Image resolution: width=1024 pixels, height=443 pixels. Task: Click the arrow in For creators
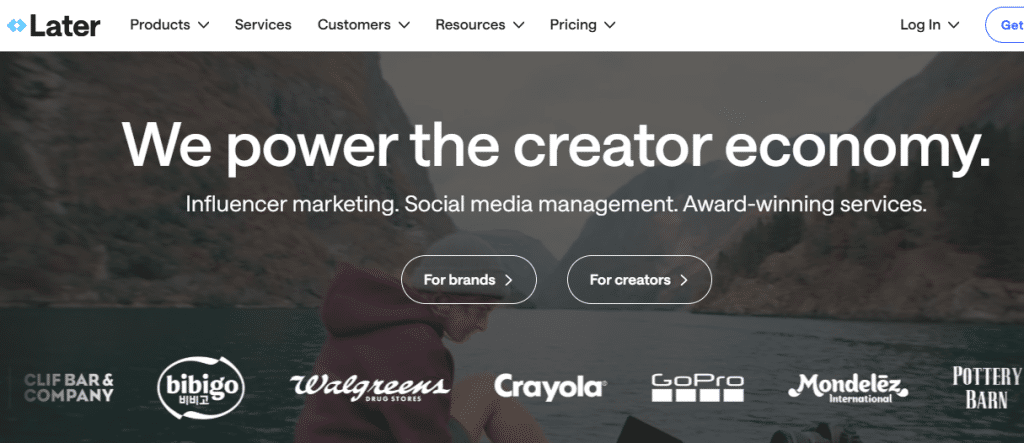(x=684, y=280)
